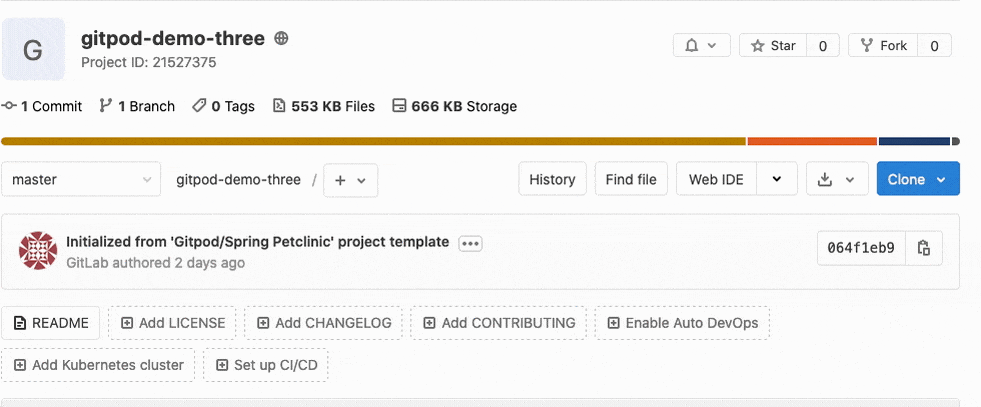
Task: Copy commit SHA with clipboard icon
Action: point(923,248)
